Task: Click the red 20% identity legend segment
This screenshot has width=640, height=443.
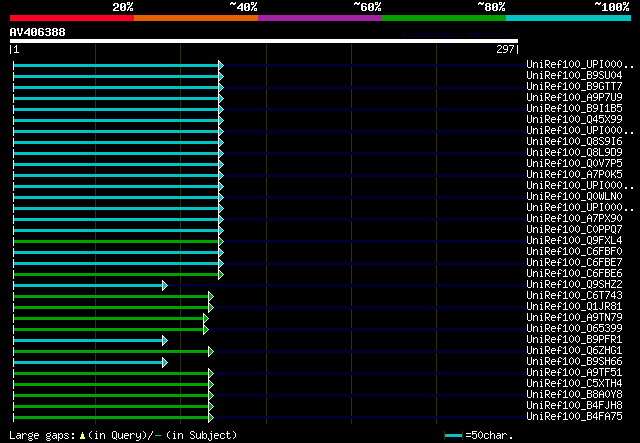Action: [x=72, y=18]
